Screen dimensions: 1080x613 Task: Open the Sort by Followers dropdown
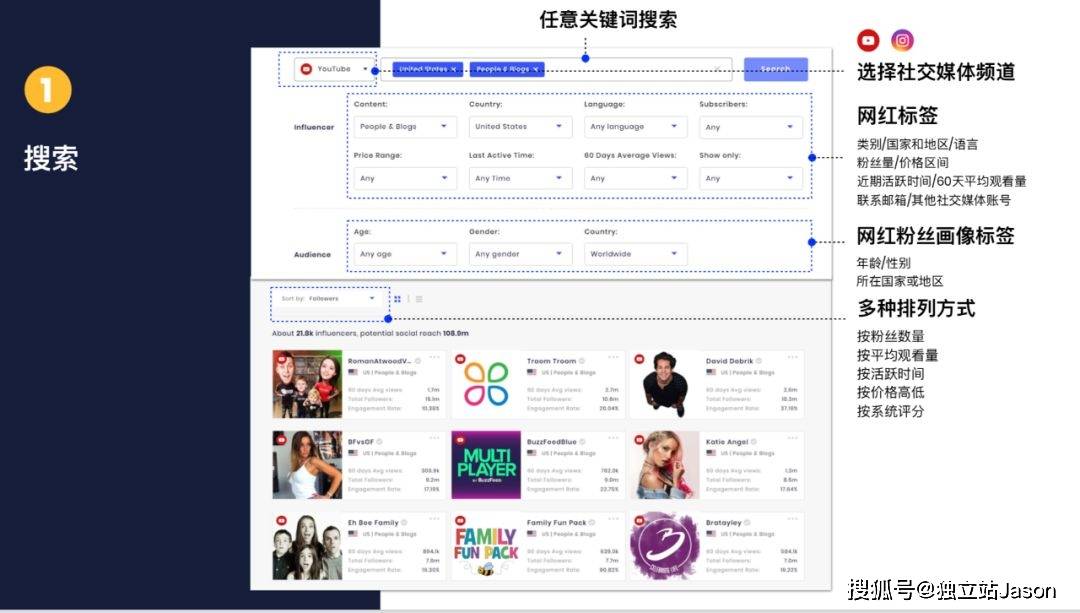[x=330, y=298]
